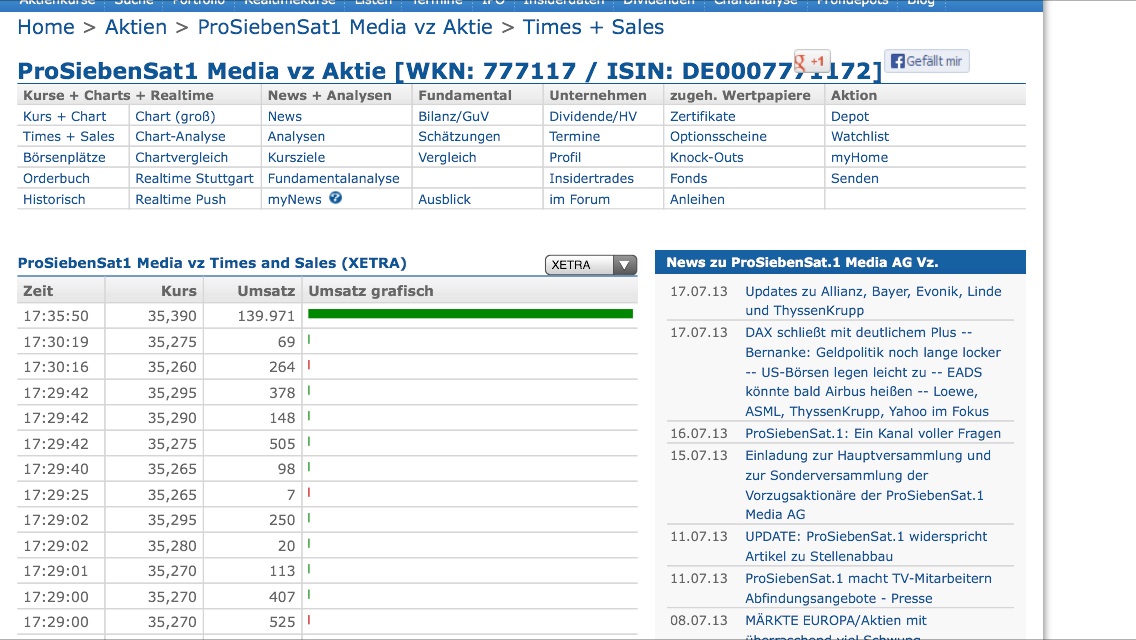Open myHome link
This screenshot has height=640, width=1136.
859,157
